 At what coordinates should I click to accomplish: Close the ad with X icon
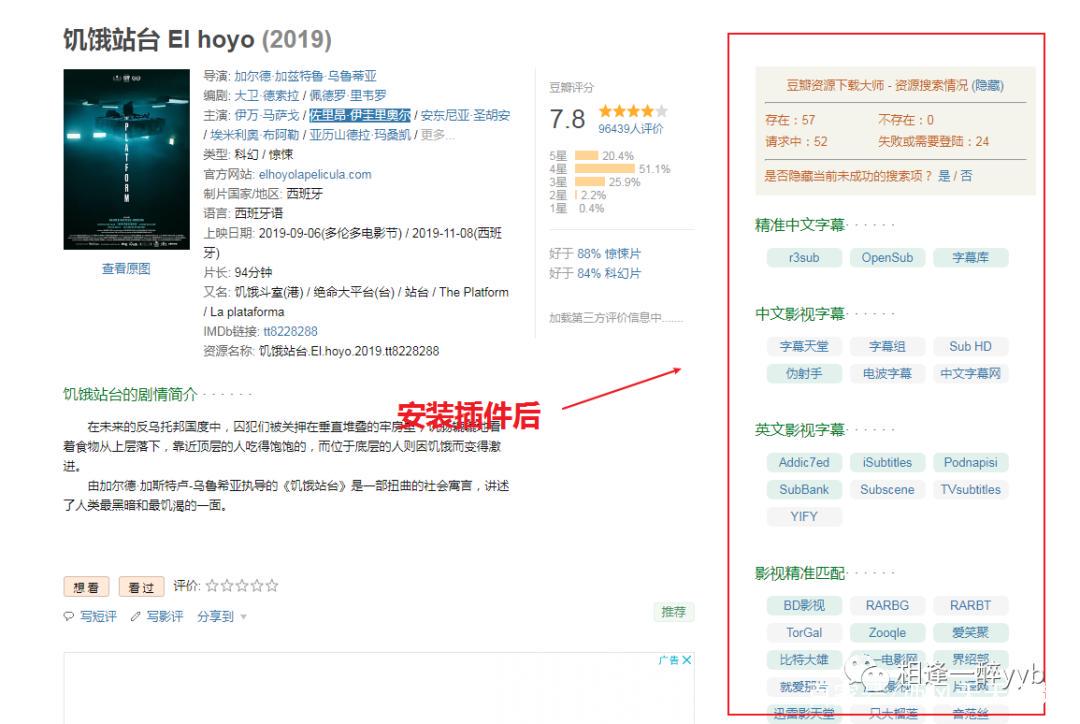[x=687, y=660]
